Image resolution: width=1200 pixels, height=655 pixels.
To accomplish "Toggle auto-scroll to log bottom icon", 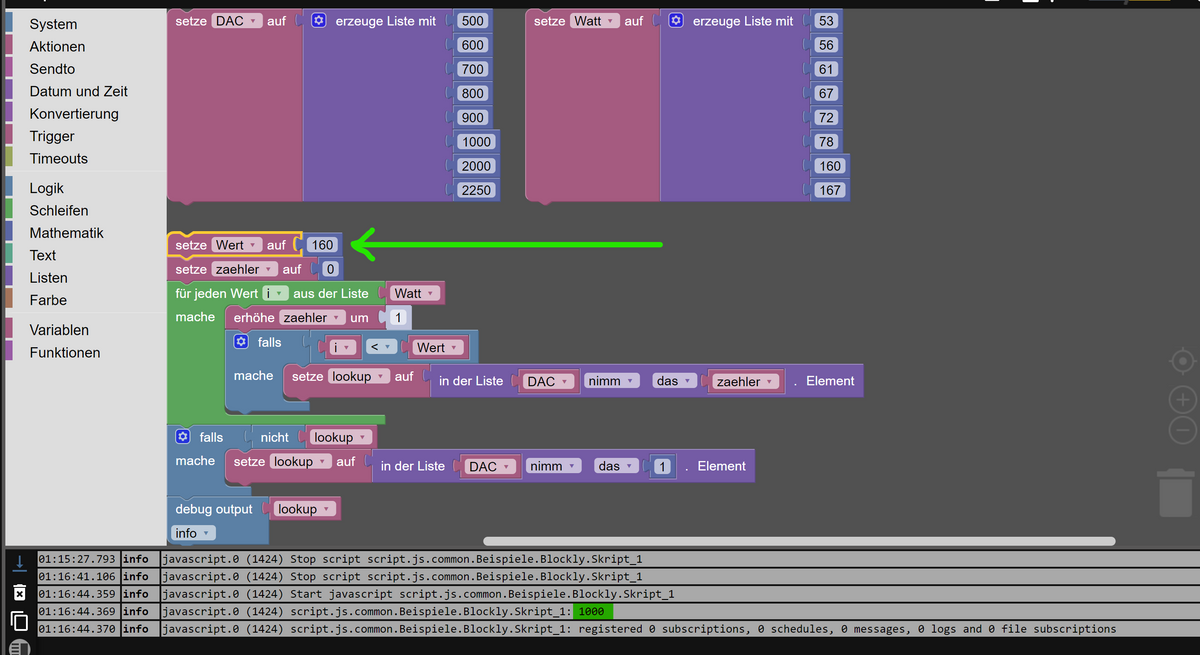I will (x=19, y=563).
